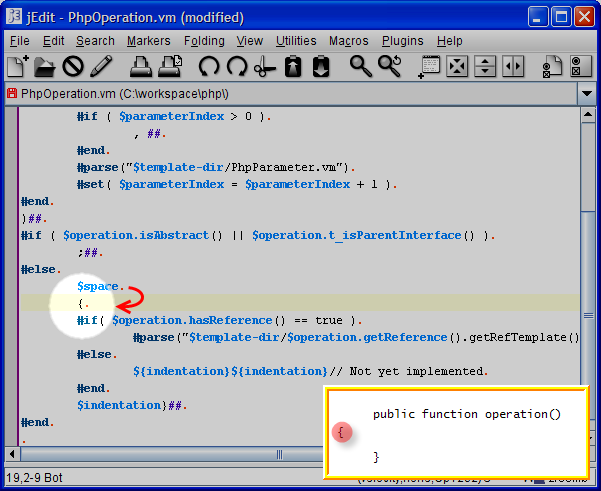Open a file via folder icon

tap(44, 67)
